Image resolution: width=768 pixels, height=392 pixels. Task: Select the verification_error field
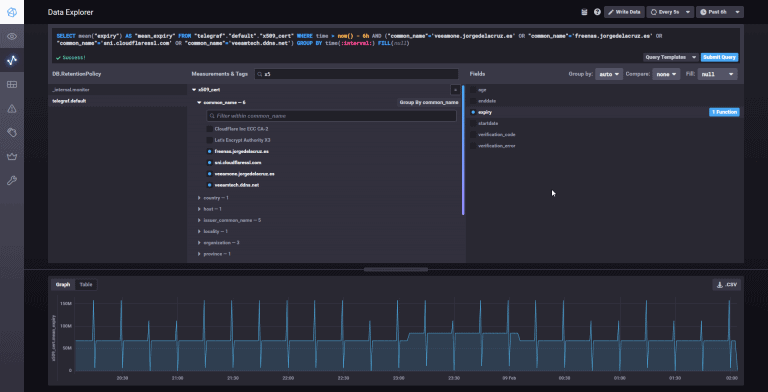pyautogui.click(x=473, y=146)
